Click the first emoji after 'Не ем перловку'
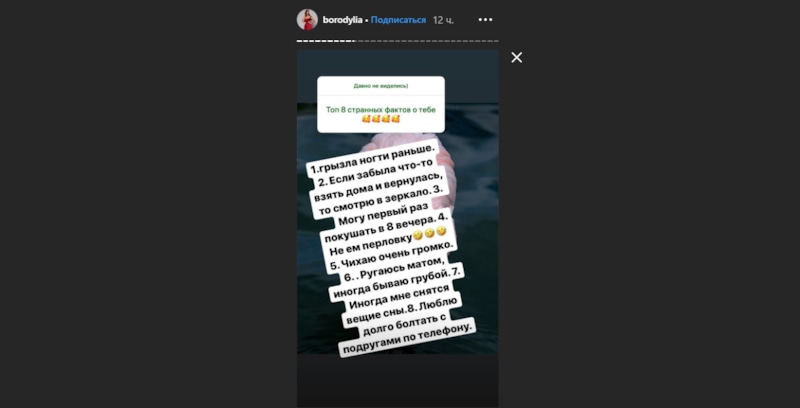This screenshot has height=408, width=800. [x=418, y=235]
